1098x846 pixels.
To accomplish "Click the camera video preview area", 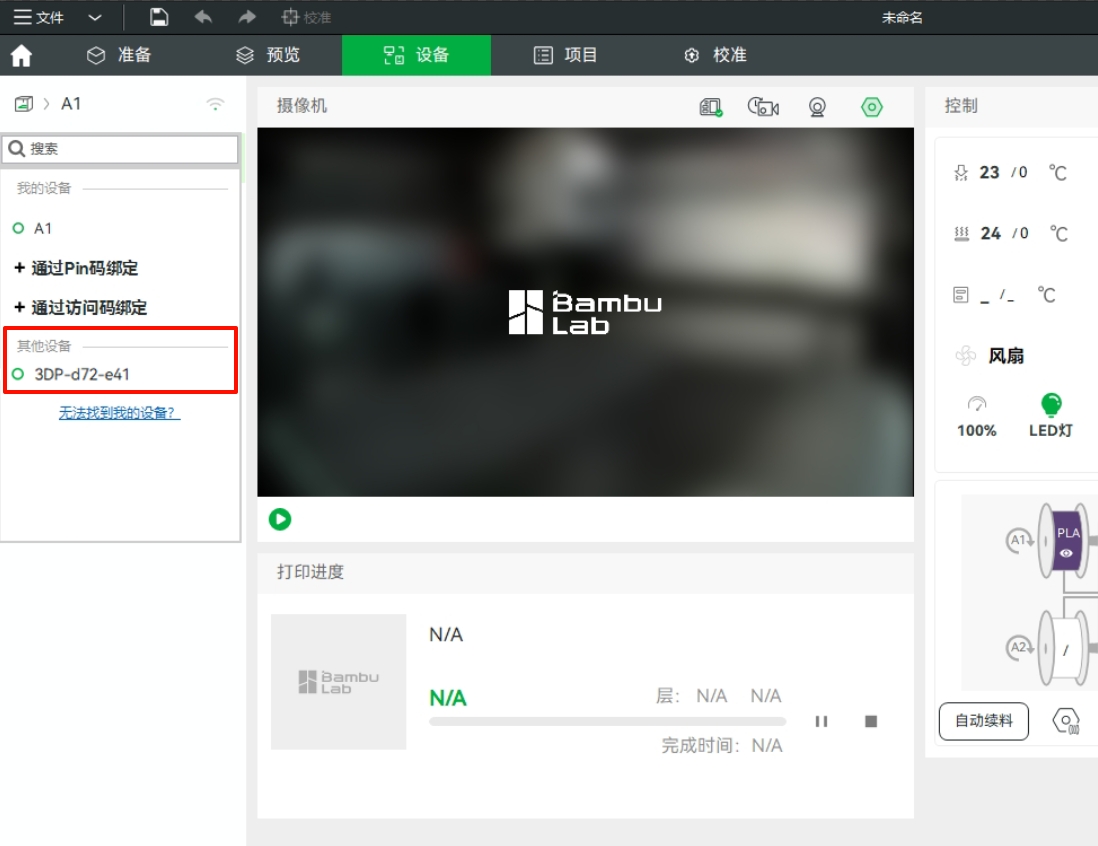I will pos(585,312).
